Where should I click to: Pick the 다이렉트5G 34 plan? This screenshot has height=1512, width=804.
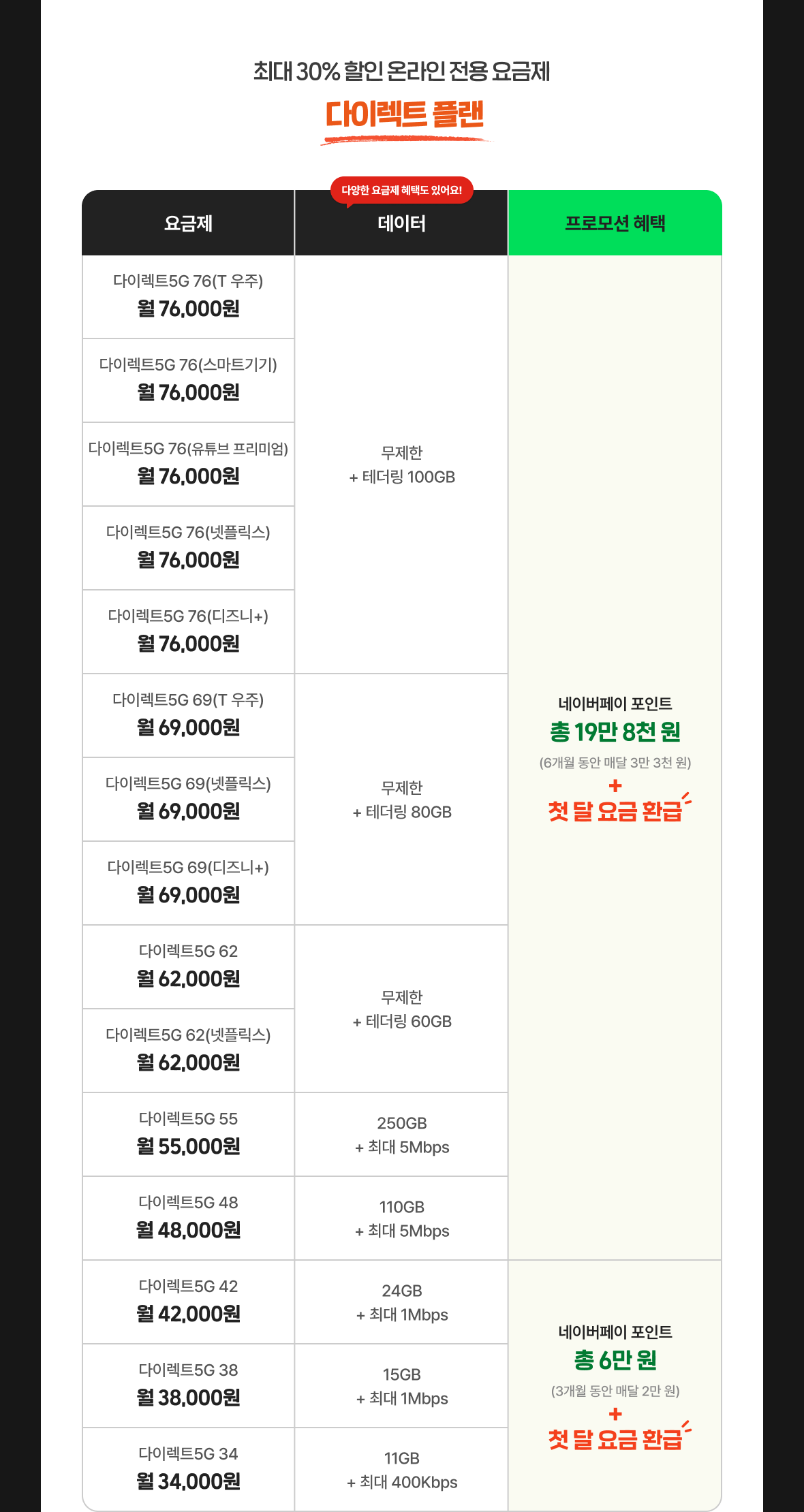(188, 1469)
